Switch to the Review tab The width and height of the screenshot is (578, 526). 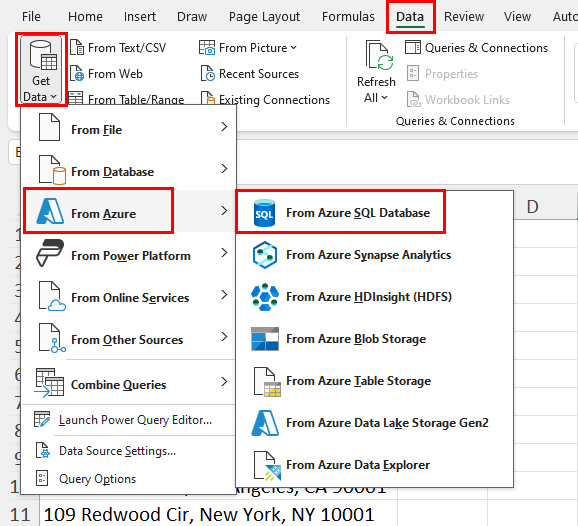coord(464,17)
